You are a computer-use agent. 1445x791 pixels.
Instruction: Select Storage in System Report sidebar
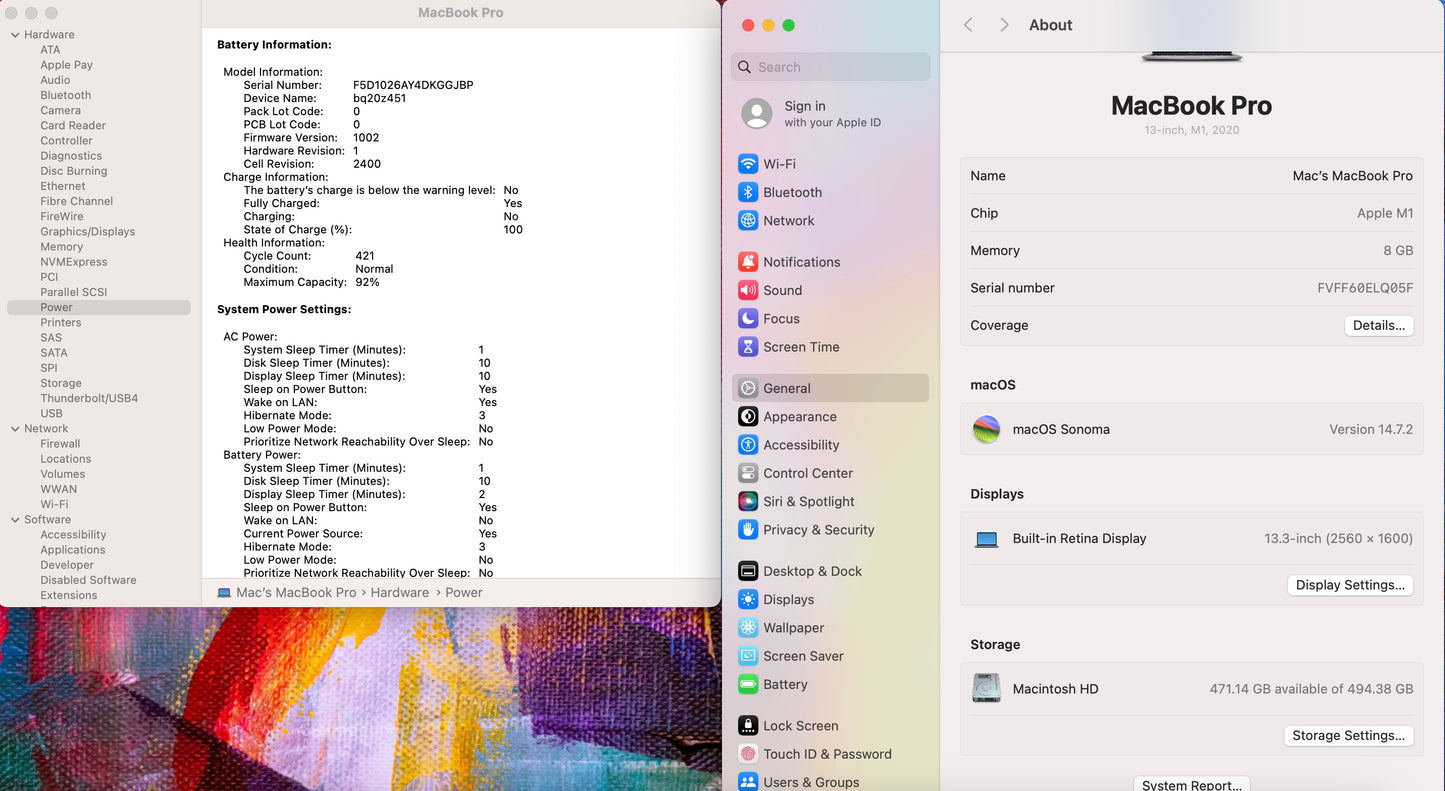coord(61,383)
